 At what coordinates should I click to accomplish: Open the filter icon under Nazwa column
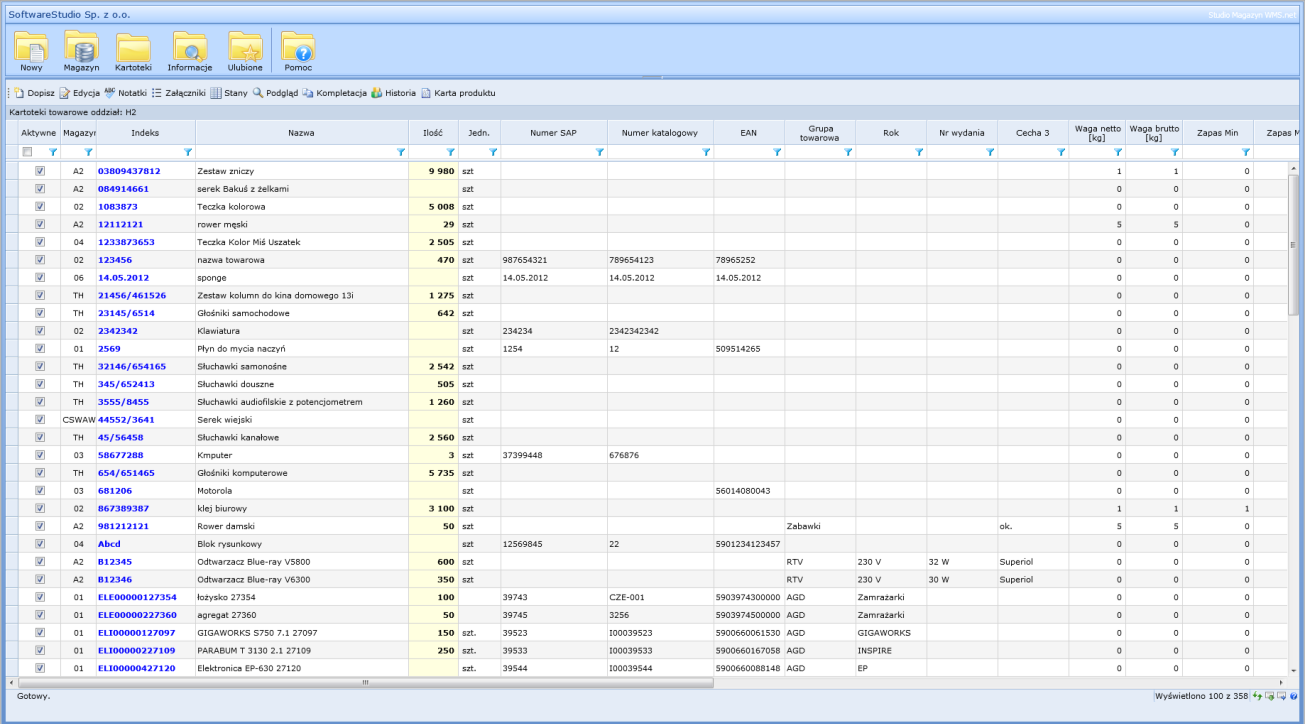[401, 152]
